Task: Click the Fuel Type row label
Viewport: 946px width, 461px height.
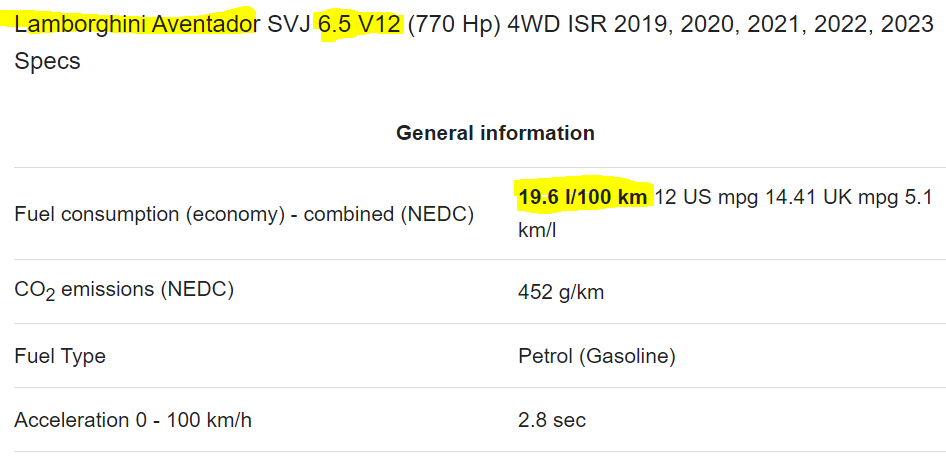Action: coord(60,356)
